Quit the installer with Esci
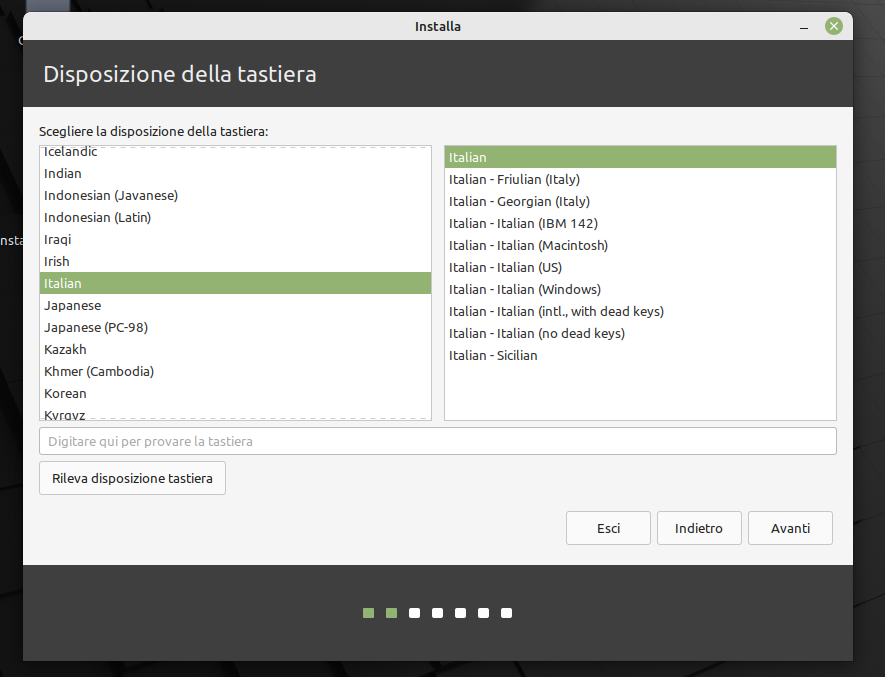Screen dimensions: 885x677 (x=608, y=528)
